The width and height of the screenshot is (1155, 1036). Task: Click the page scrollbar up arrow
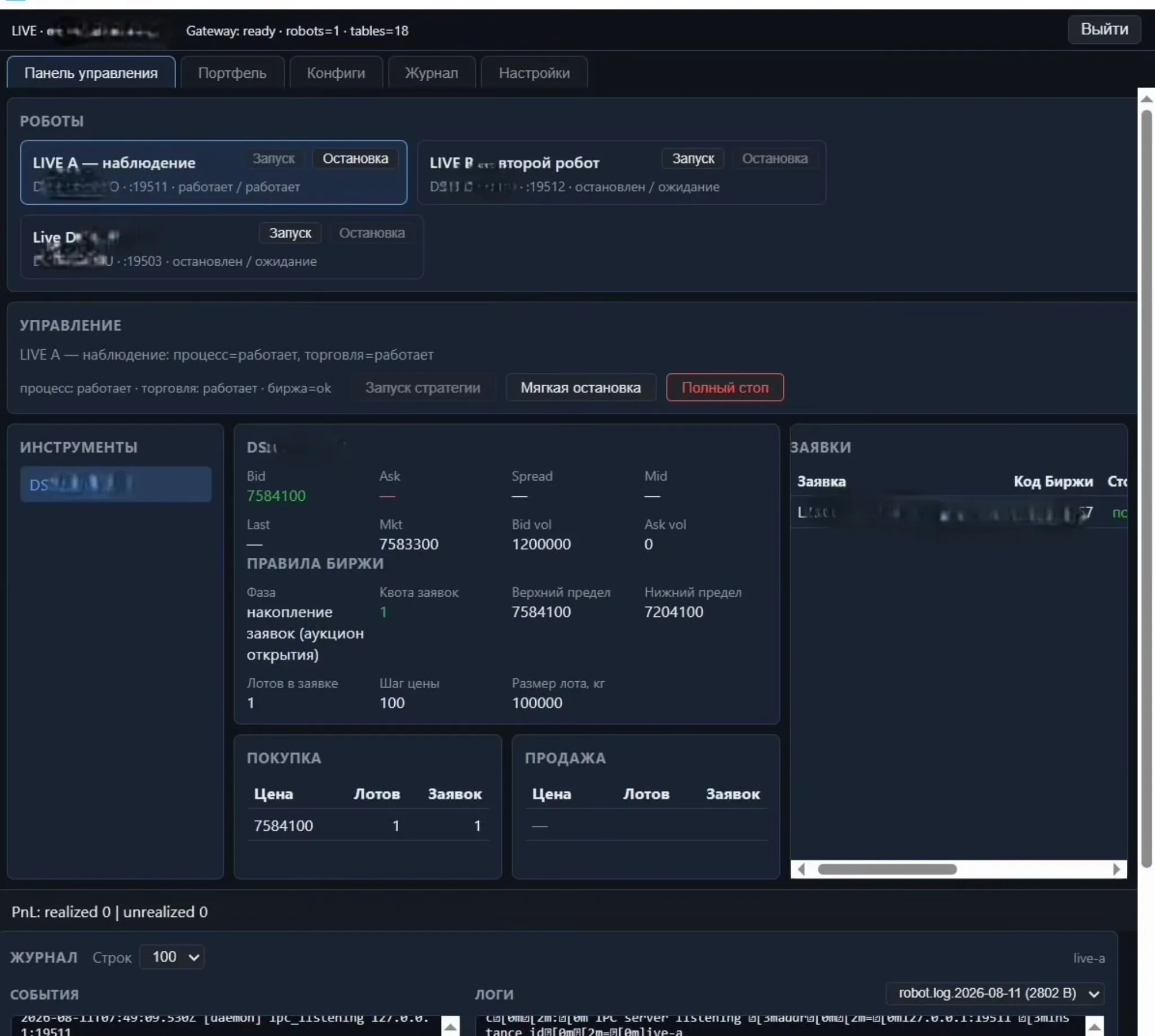pos(1147,99)
